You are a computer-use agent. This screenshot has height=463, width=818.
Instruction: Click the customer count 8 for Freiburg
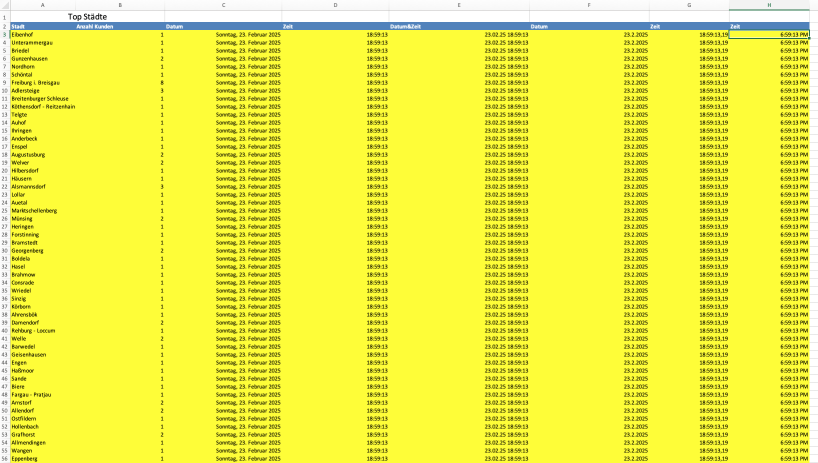click(x=162, y=82)
